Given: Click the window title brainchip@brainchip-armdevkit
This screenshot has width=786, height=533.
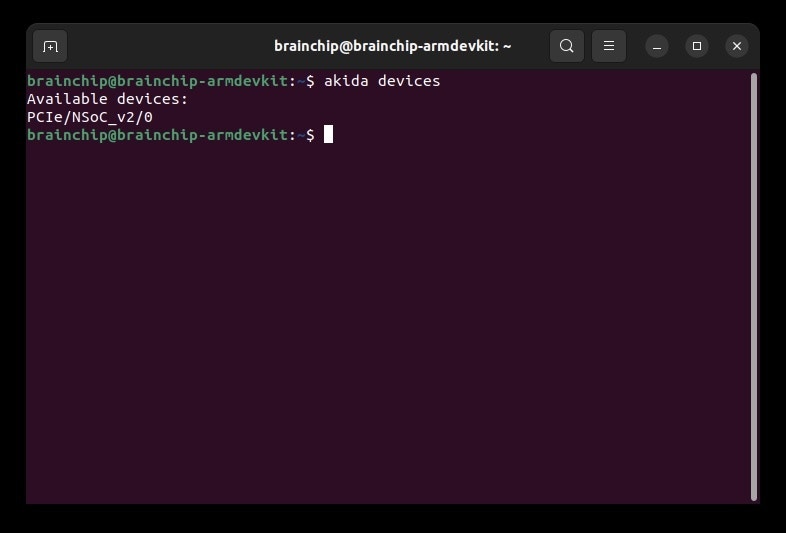Looking at the screenshot, I should click(392, 46).
